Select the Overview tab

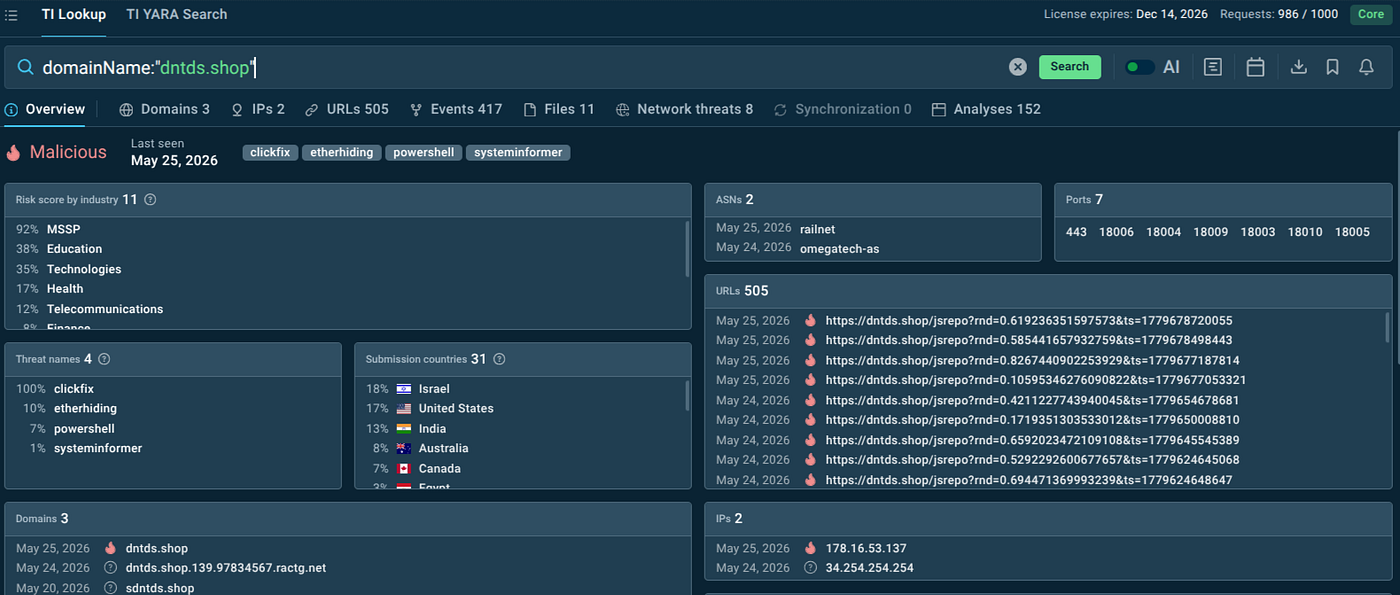pos(45,109)
